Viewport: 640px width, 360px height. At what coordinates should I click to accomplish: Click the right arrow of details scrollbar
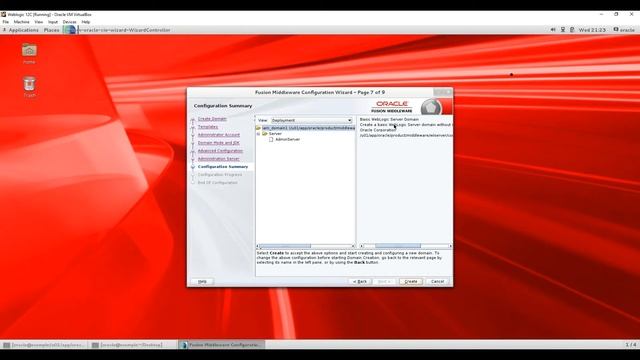tap(450, 246)
